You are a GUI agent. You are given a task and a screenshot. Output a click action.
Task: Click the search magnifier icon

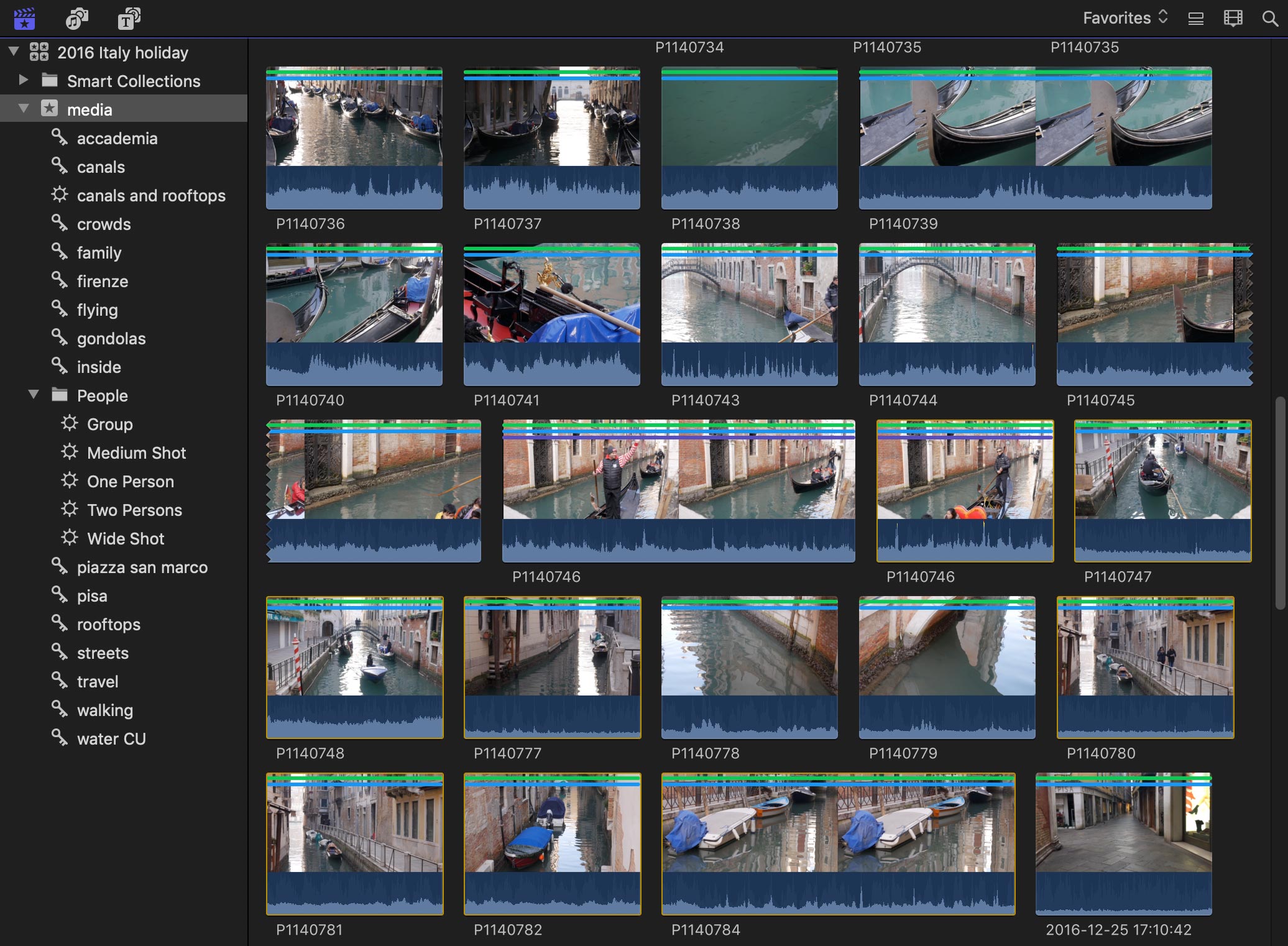(1271, 19)
